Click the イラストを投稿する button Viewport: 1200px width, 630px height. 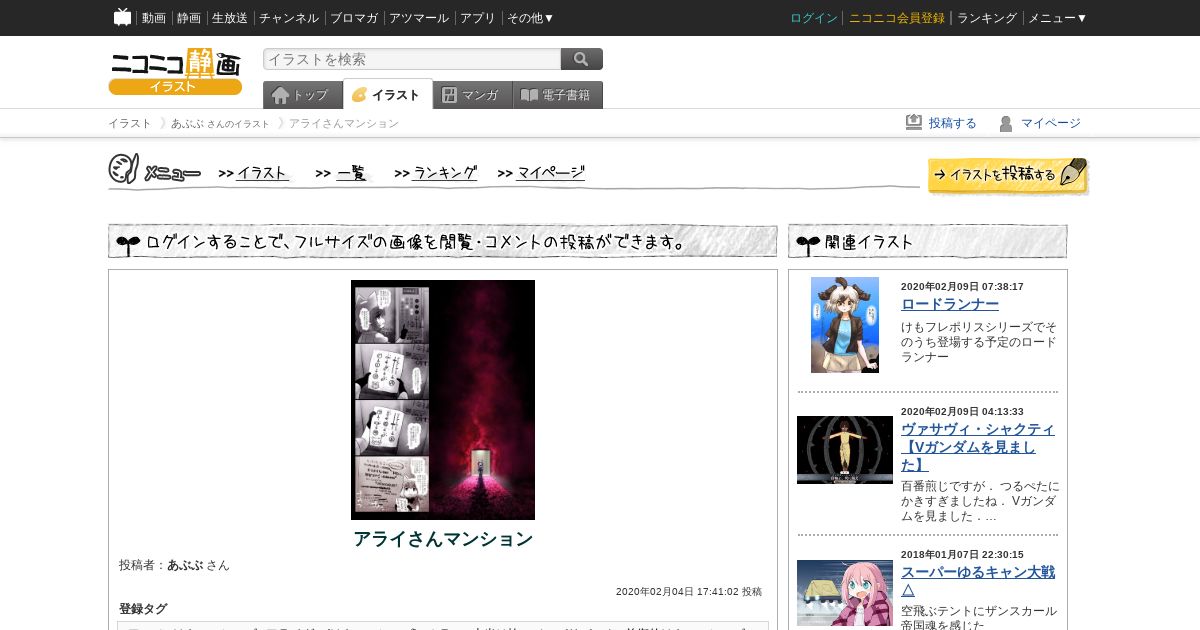pyautogui.click(x=1008, y=175)
